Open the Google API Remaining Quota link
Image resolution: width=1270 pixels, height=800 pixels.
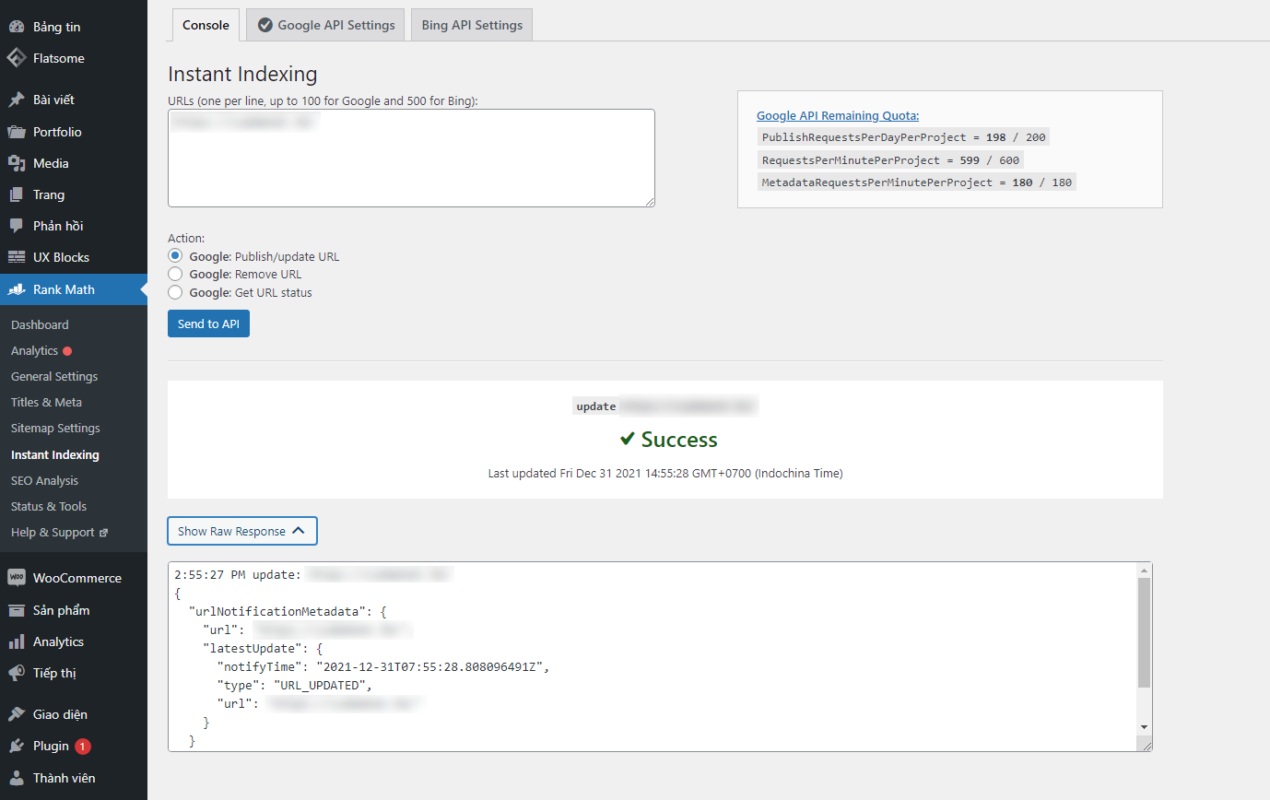coord(837,116)
